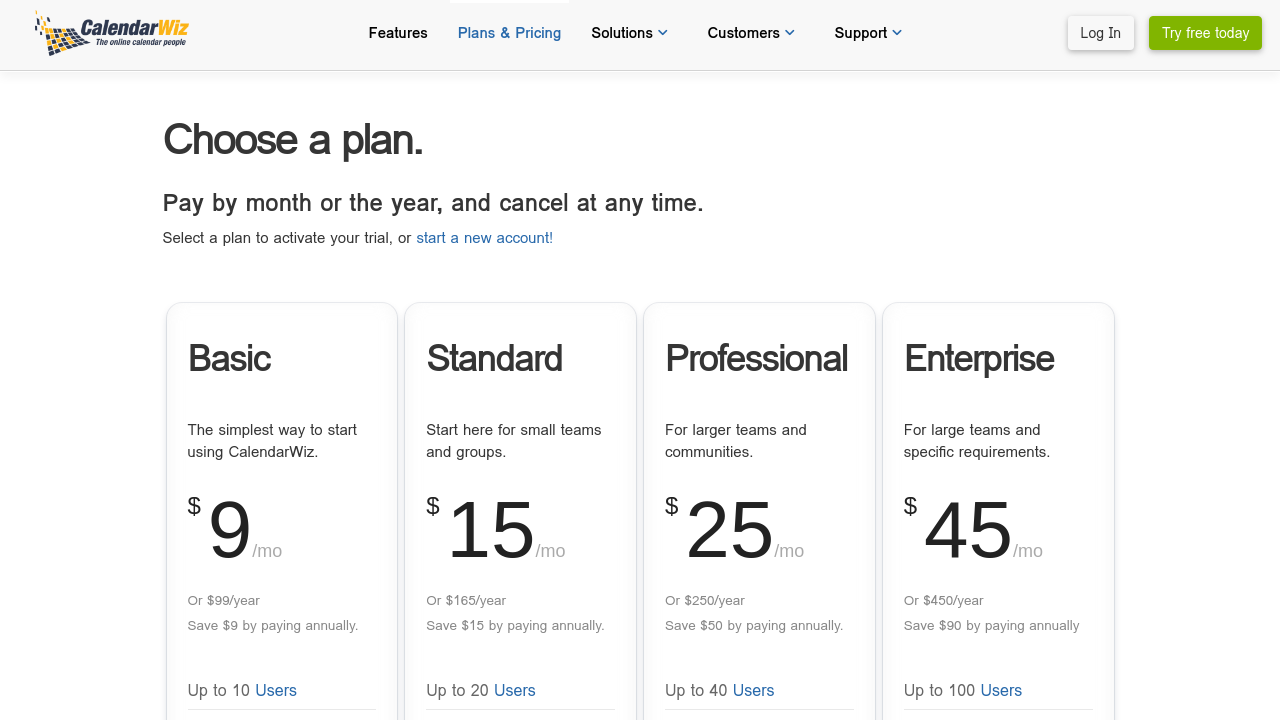Viewport: 1280px width, 720px height.
Task: Click the CalendarWiz logo
Action: coord(112,33)
